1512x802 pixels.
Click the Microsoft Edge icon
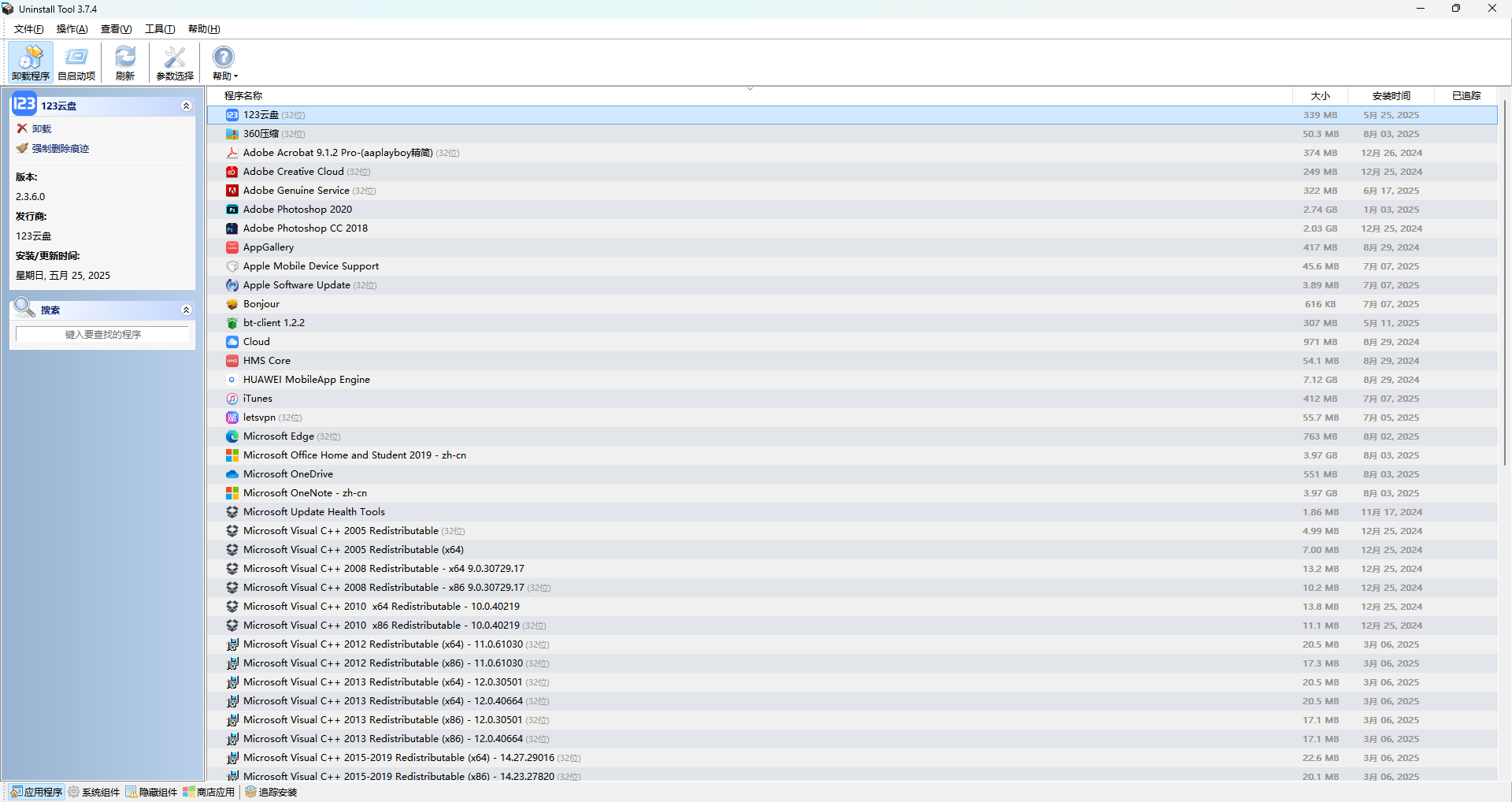click(232, 436)
